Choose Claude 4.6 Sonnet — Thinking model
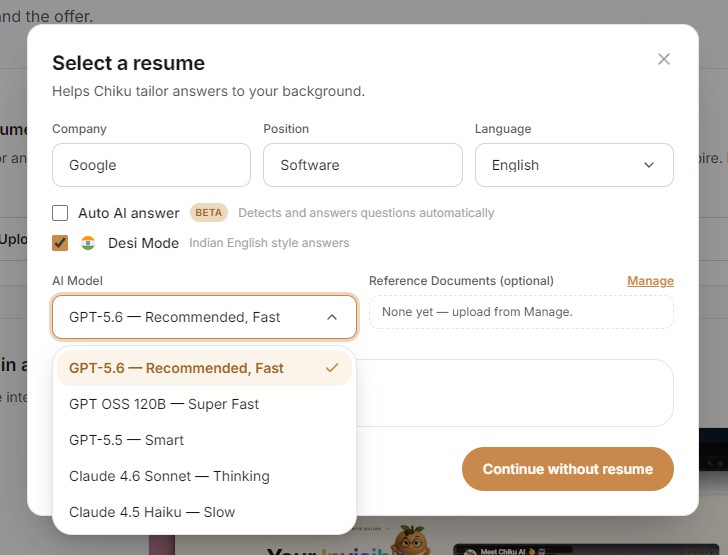 tap(204, 476)
